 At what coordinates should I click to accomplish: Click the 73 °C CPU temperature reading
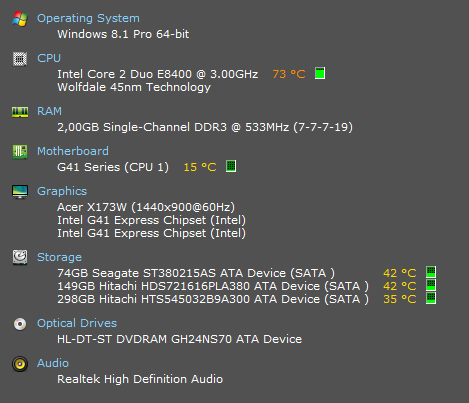[289, 74]
